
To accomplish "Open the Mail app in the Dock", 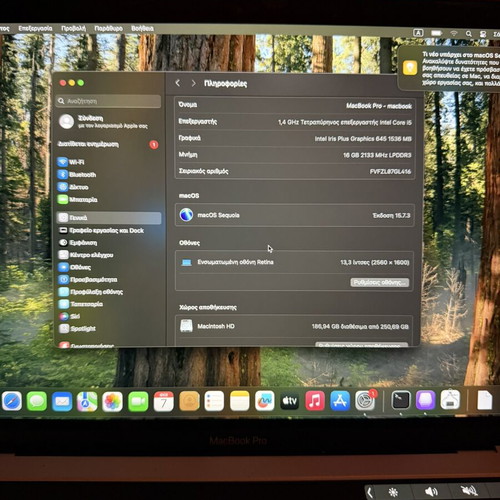I will click(x=62, y=401).
